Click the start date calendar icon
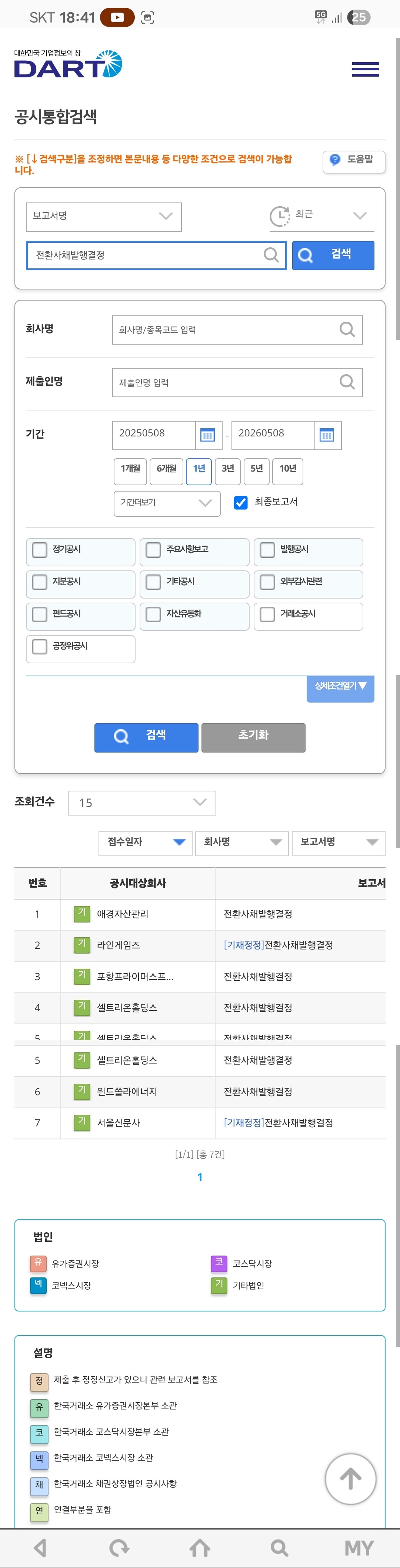 pyautogui.click(x=208, y=435)
